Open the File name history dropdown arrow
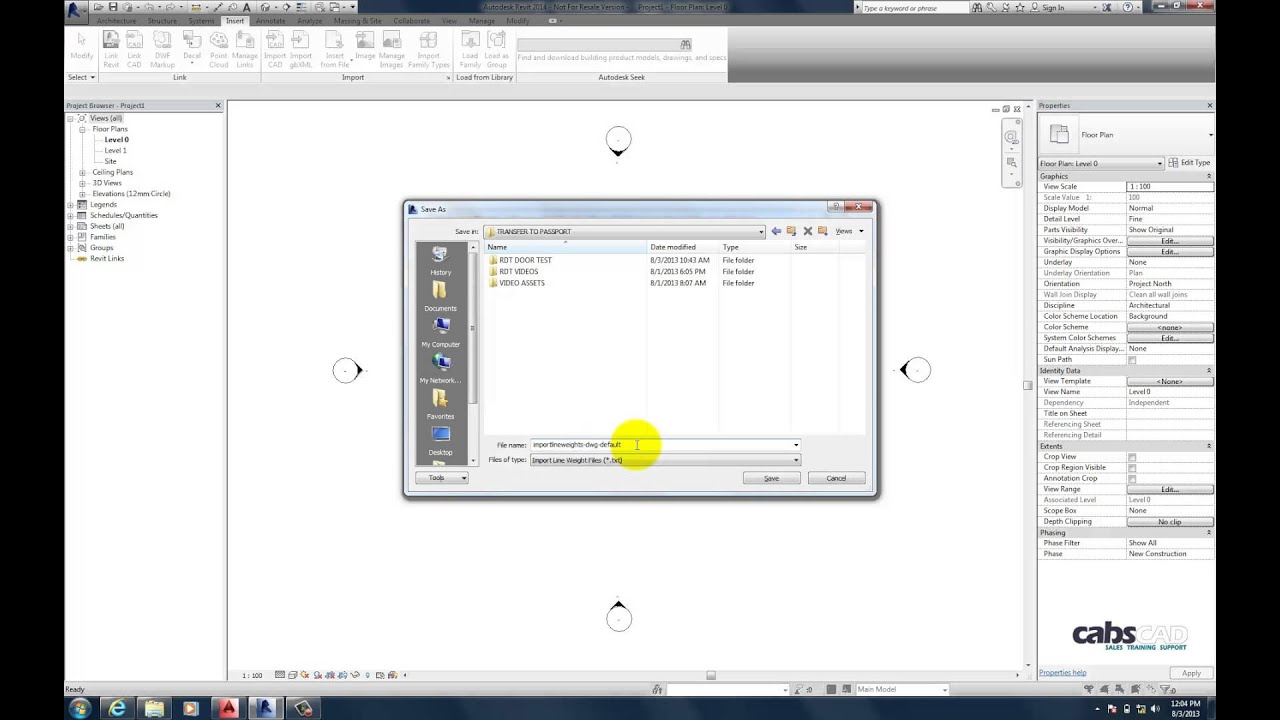This screenshot has height=720, width=1280. click(x=796, y=445)
